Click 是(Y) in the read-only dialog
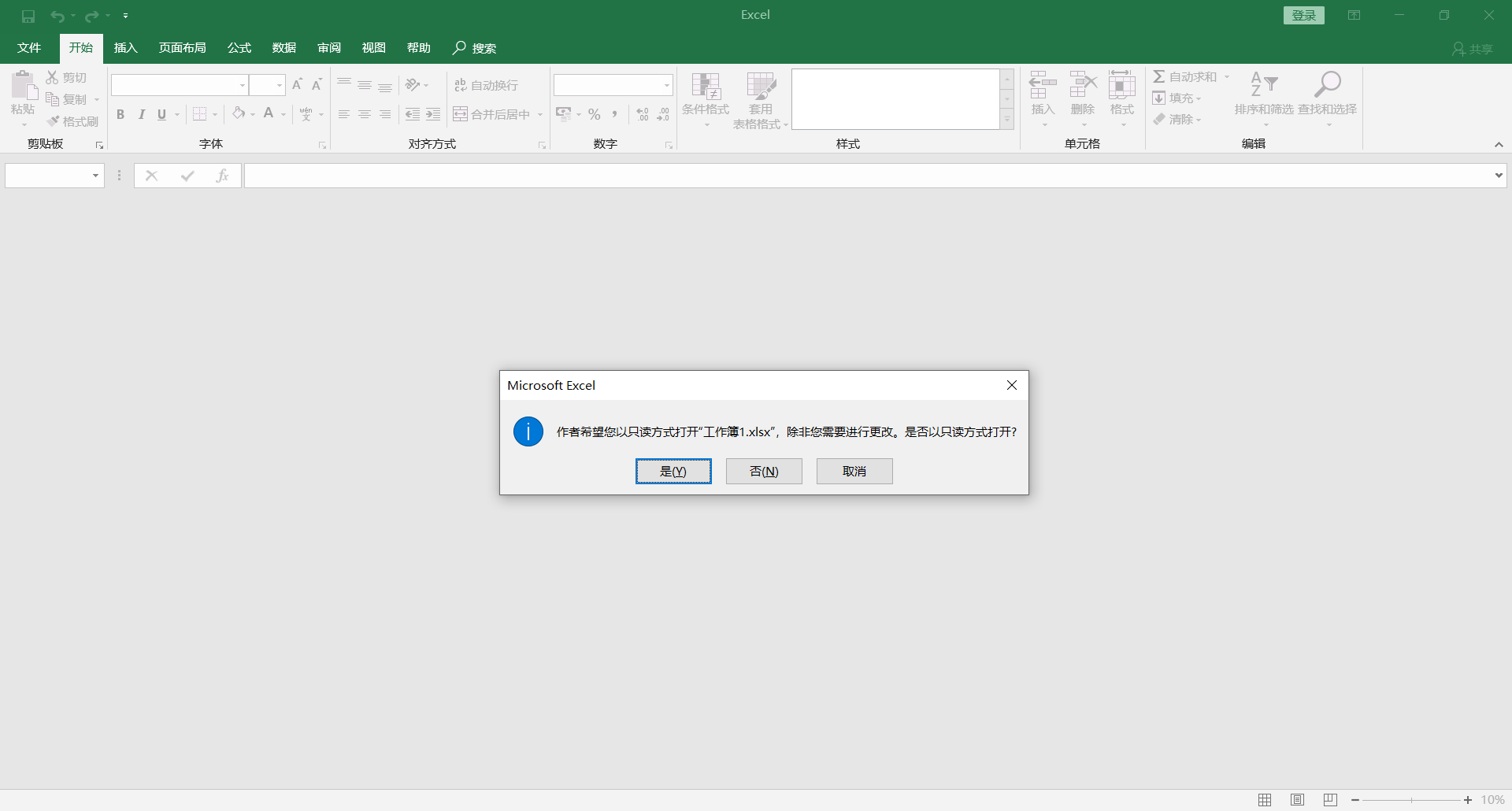Screen dimensions: 1512x811 [673, 471]
